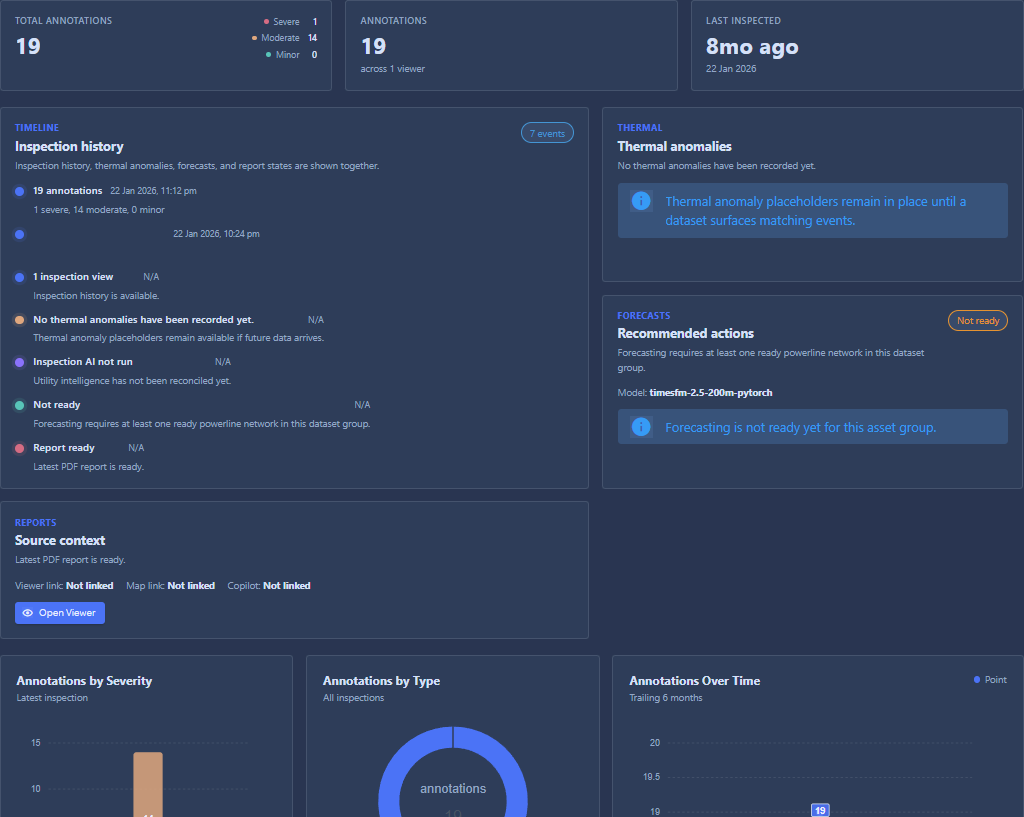Click the Minor legend dot
1024x817 pixels.
tap(268, 55)
